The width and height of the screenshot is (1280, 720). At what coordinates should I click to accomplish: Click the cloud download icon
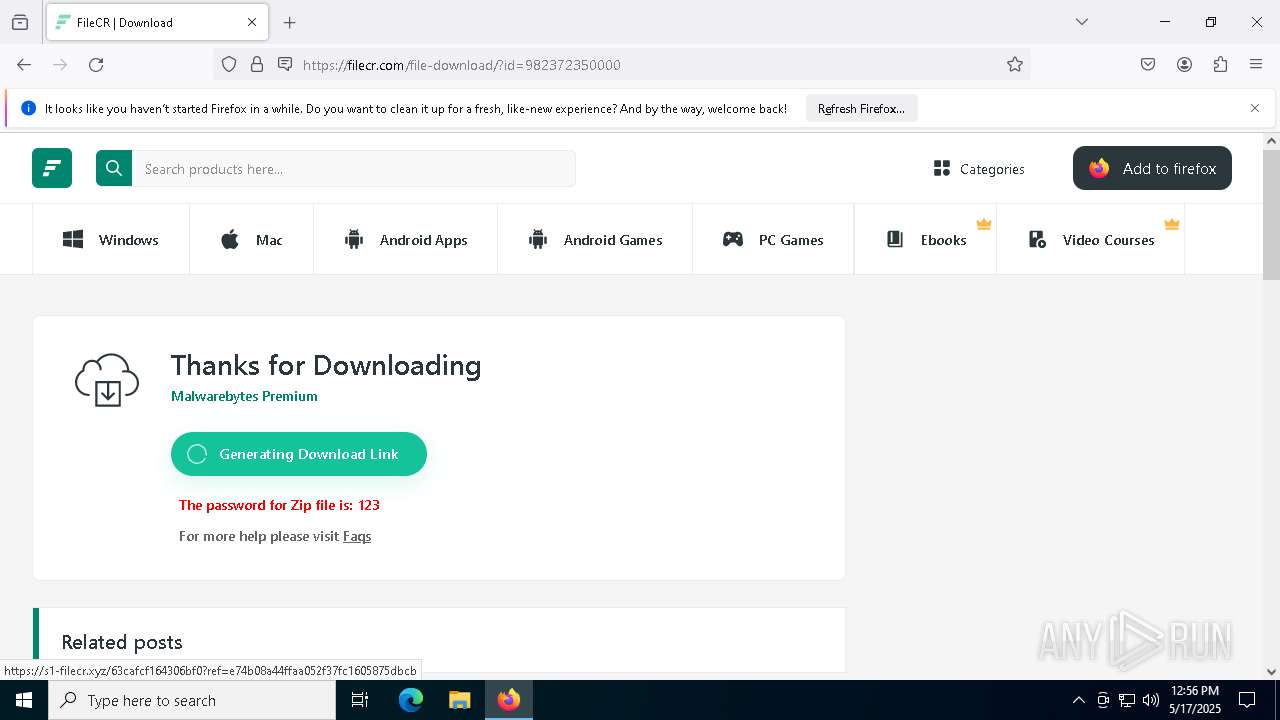coord(107,380)
